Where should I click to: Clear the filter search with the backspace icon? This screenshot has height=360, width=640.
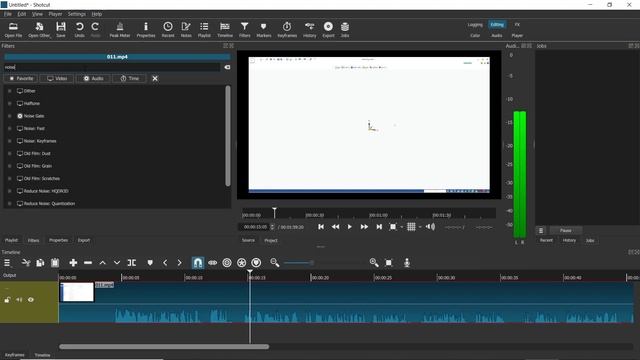227,67
